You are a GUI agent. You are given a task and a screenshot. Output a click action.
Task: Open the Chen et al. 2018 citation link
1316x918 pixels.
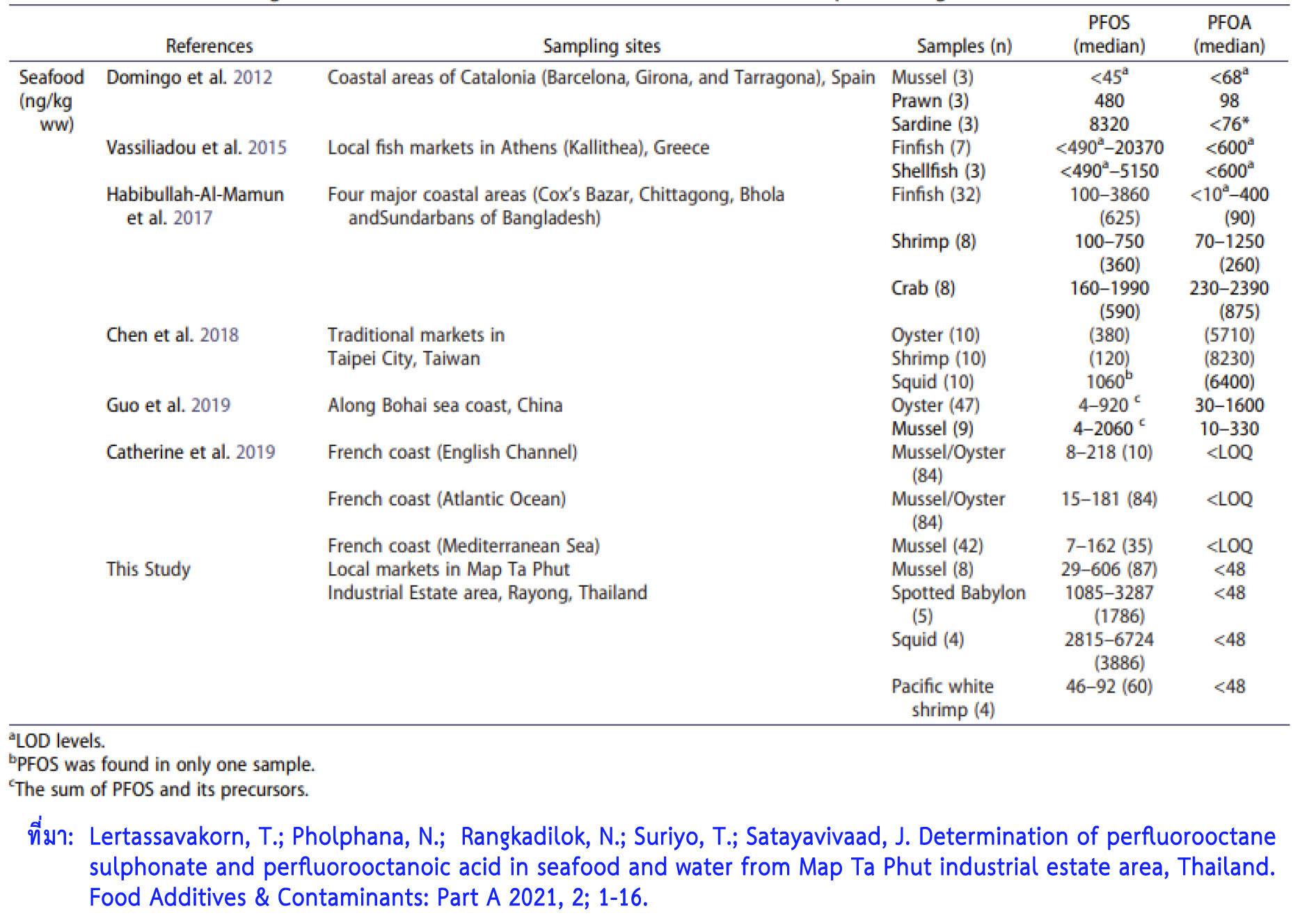(219, 335)
